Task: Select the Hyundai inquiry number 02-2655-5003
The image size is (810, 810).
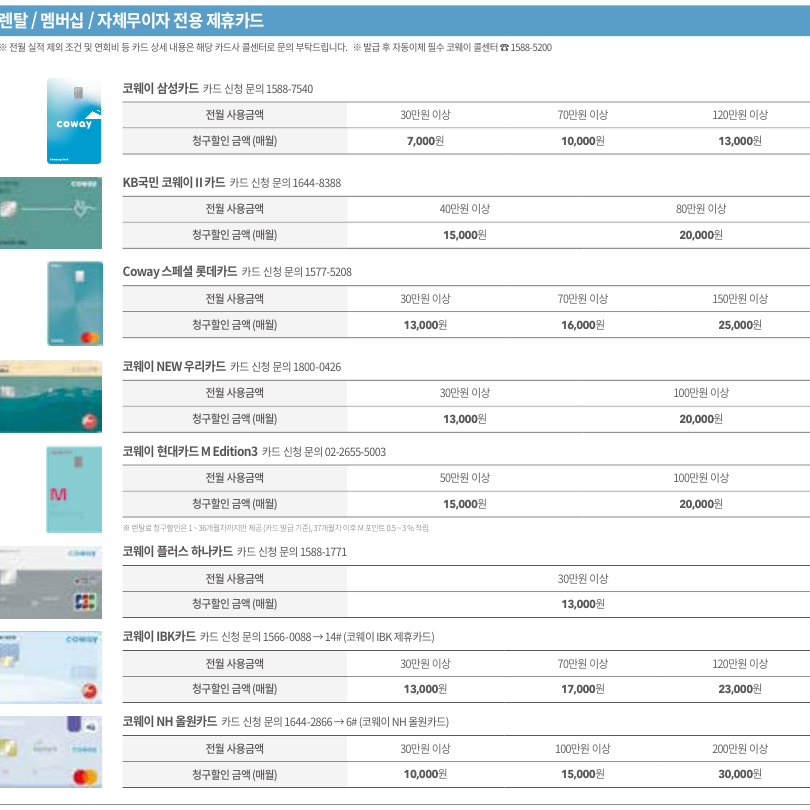Action: pos(355,452)
